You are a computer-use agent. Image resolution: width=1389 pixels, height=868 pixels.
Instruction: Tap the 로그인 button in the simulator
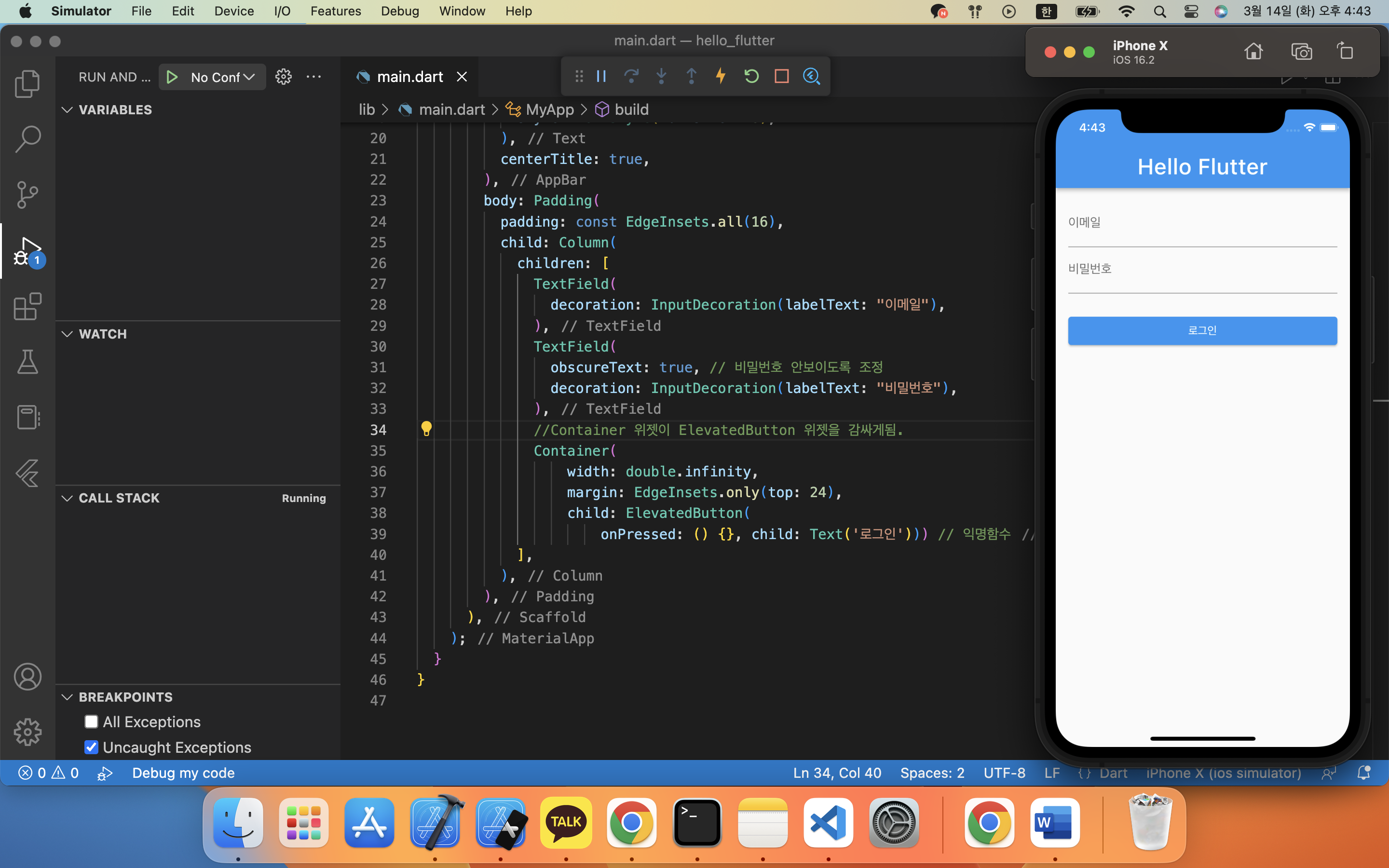pyautogui.click(x=1202, y=330)
